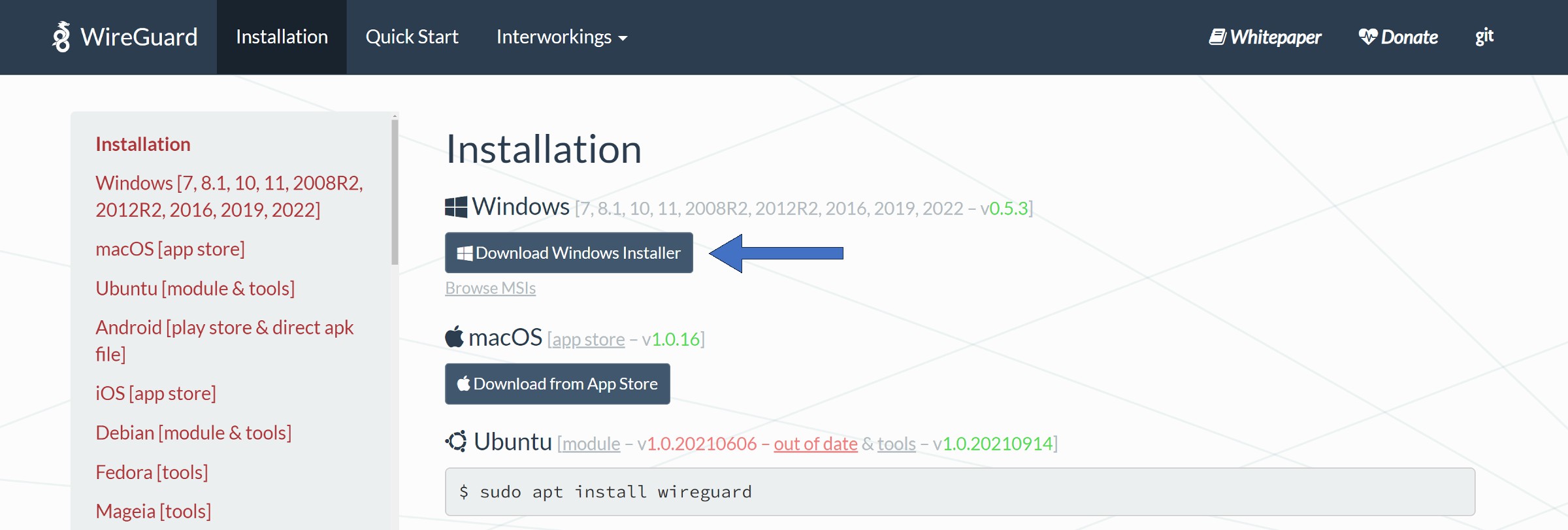Screen dimensions: 1568x530
Task: Jump to Debian [module & tools] in sidebar
Action: [x=193, y=433]
